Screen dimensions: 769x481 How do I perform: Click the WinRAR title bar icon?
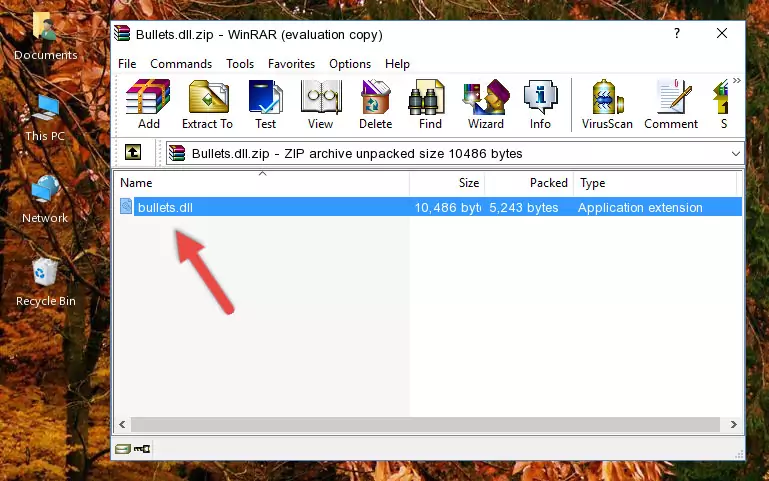tap(122, 34)
